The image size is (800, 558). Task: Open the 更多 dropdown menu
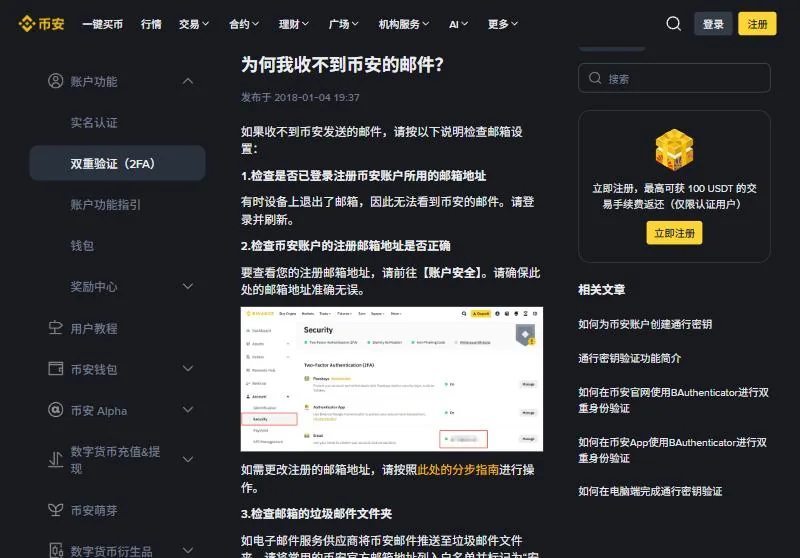(x=503, y=24)
